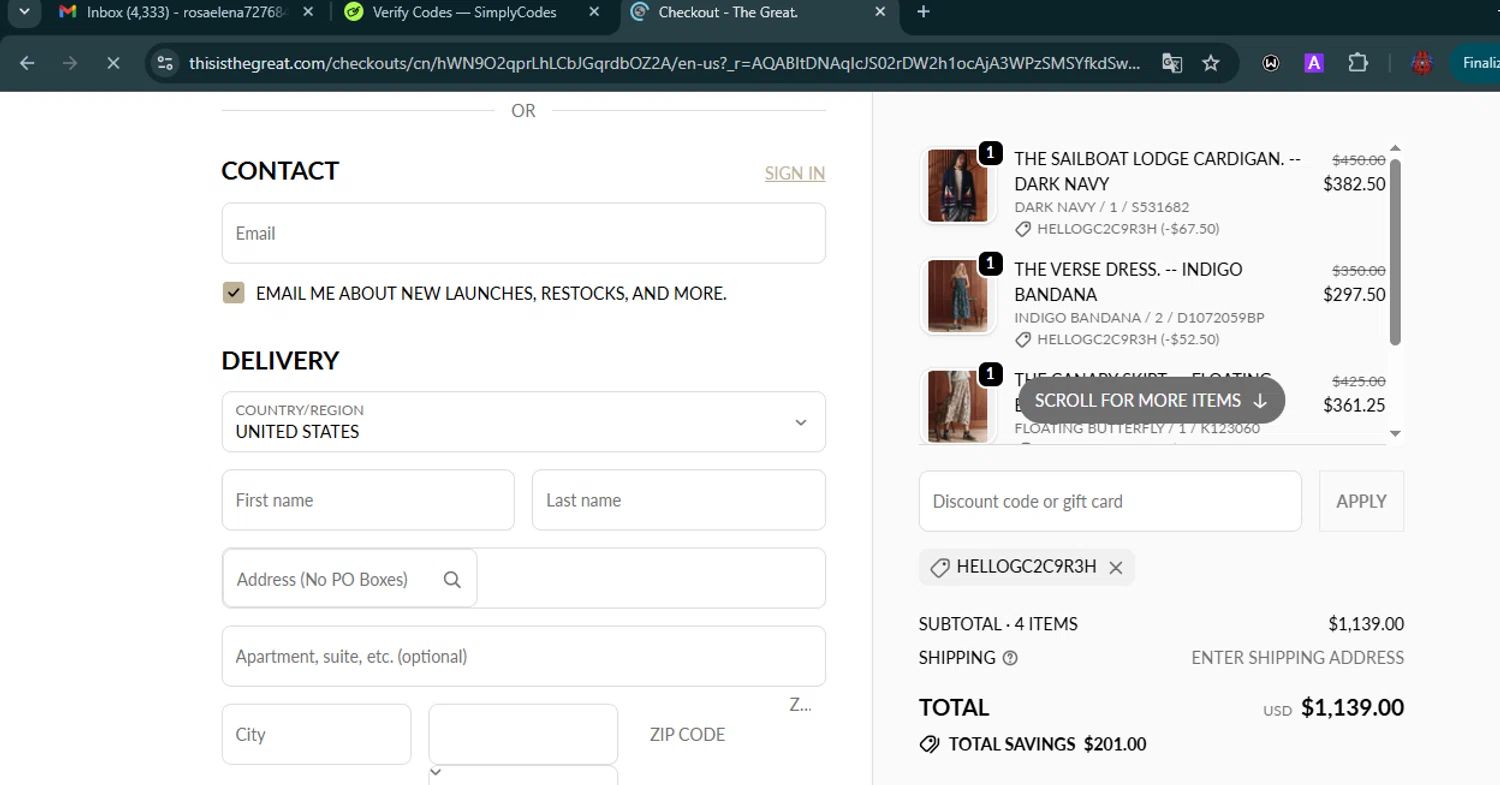Go forward in browser history

[x=70, y=63]
